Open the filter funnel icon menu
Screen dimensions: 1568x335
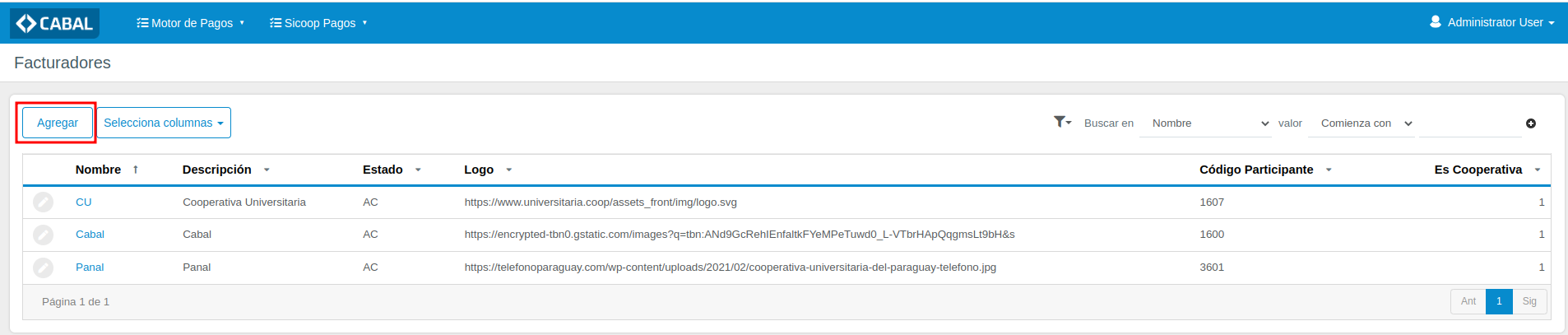pyautogui.click(x=1062, y=122)
